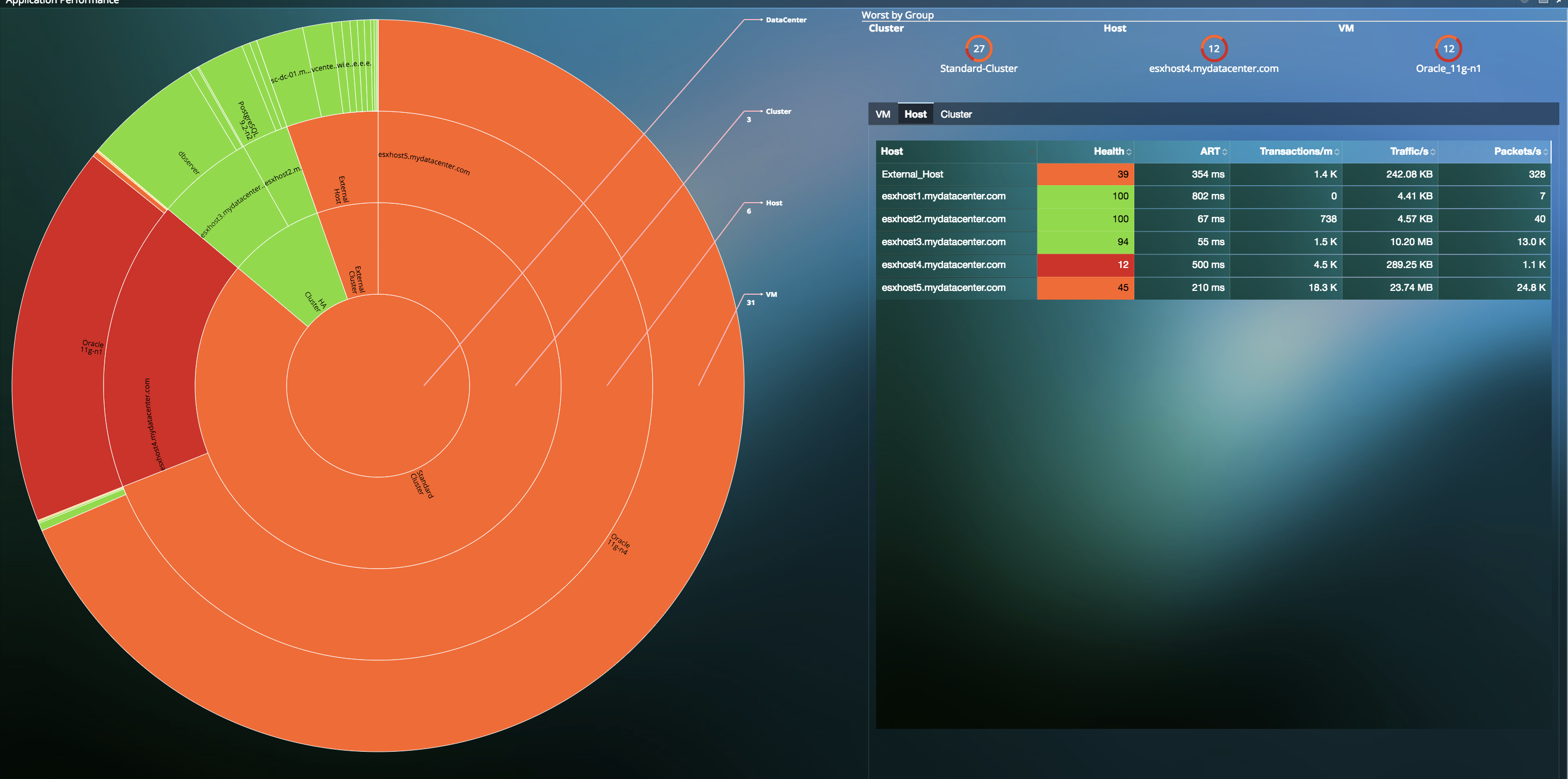
Task: Click the esxhost5.mydatacenter.com table row
Action: [944, 288]
